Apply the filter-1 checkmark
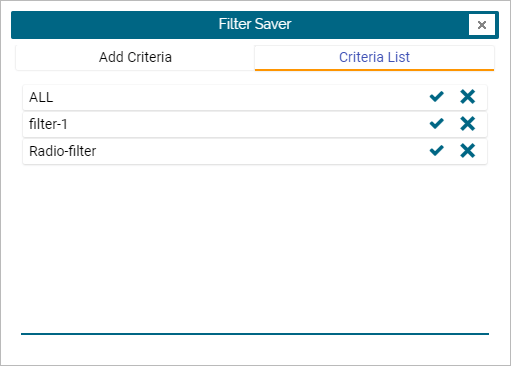Screen dimensions: 511x366 coord(436,124)
